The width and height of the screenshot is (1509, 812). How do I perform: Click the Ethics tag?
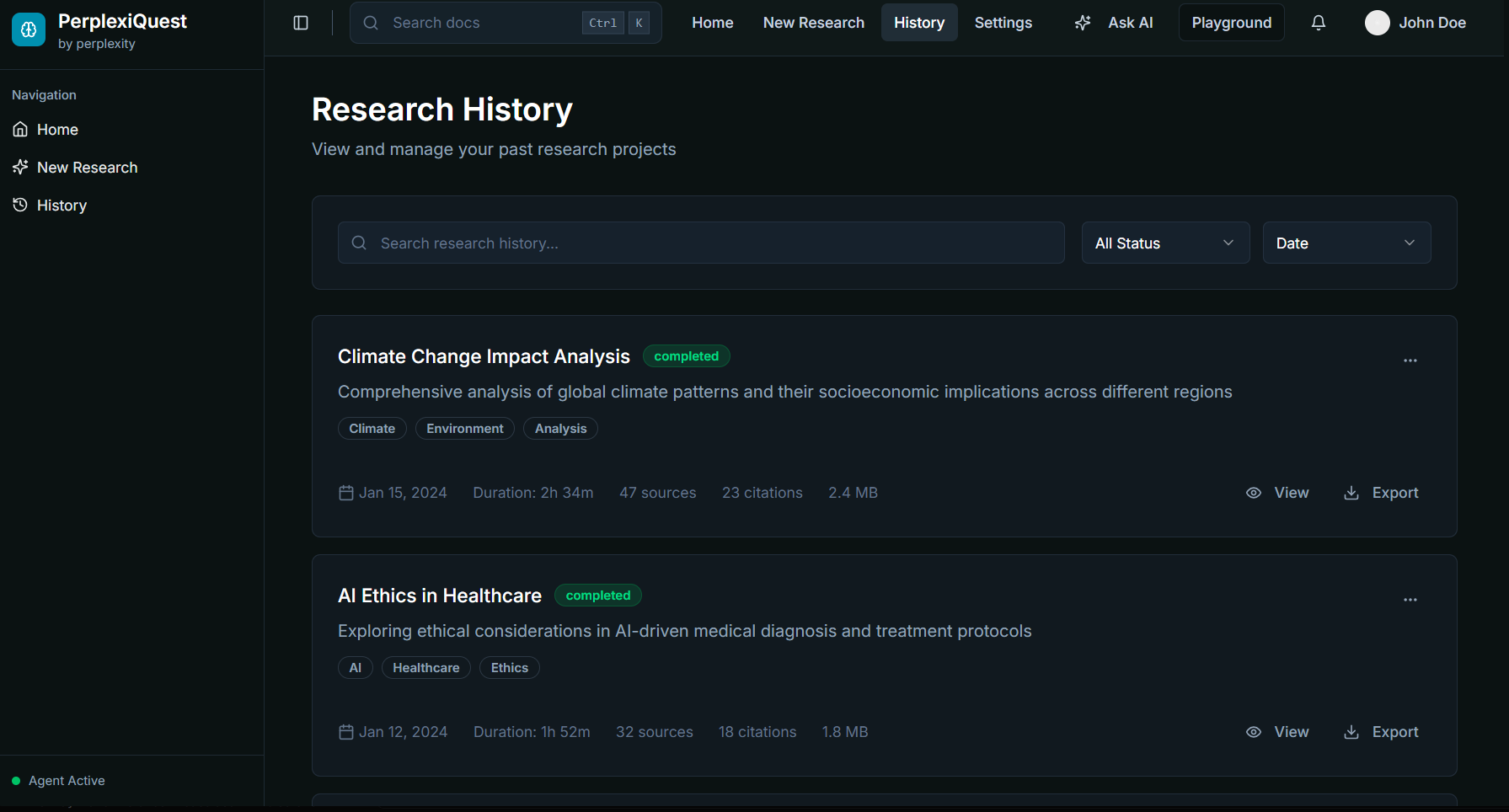click(510, 668)
